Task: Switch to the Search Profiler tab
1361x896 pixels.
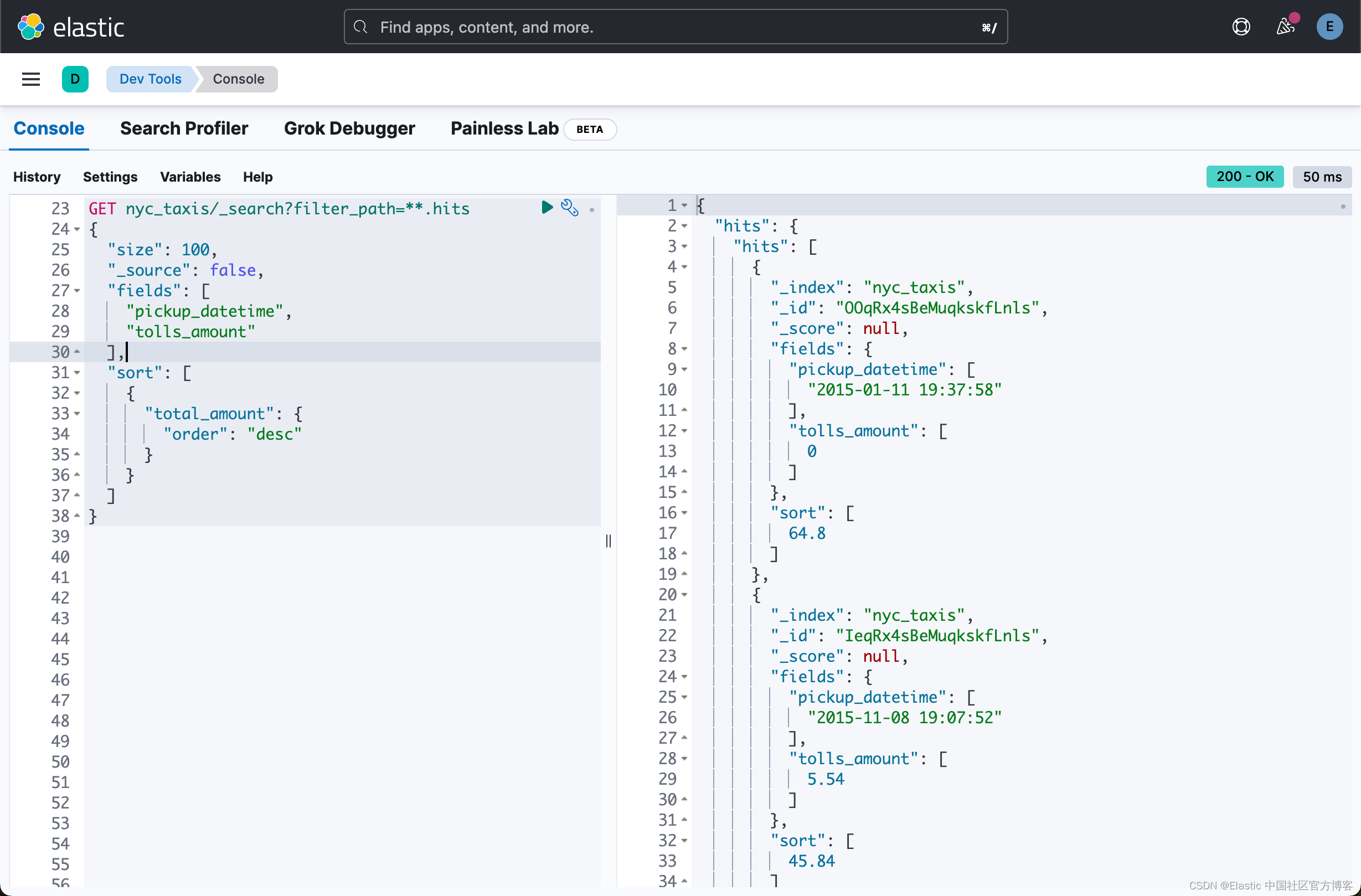Action: (184, 128)
